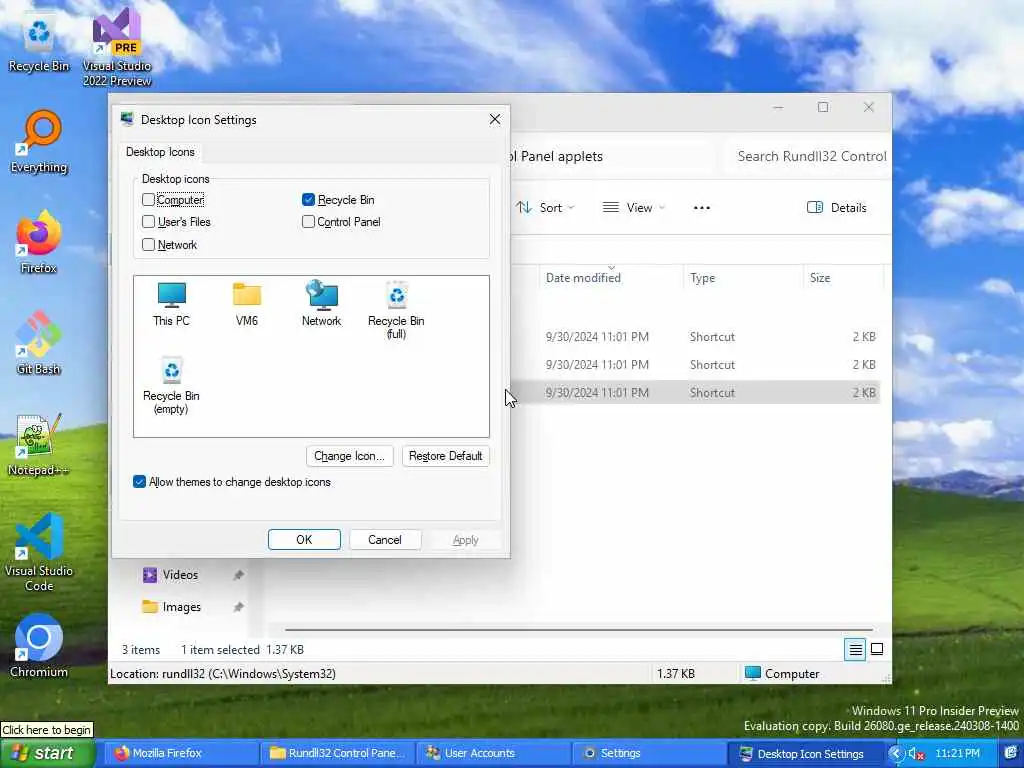Select the selected 11:01 PM Shortcut row
This screenshot has width=1024, height=768.
[696, 392]
